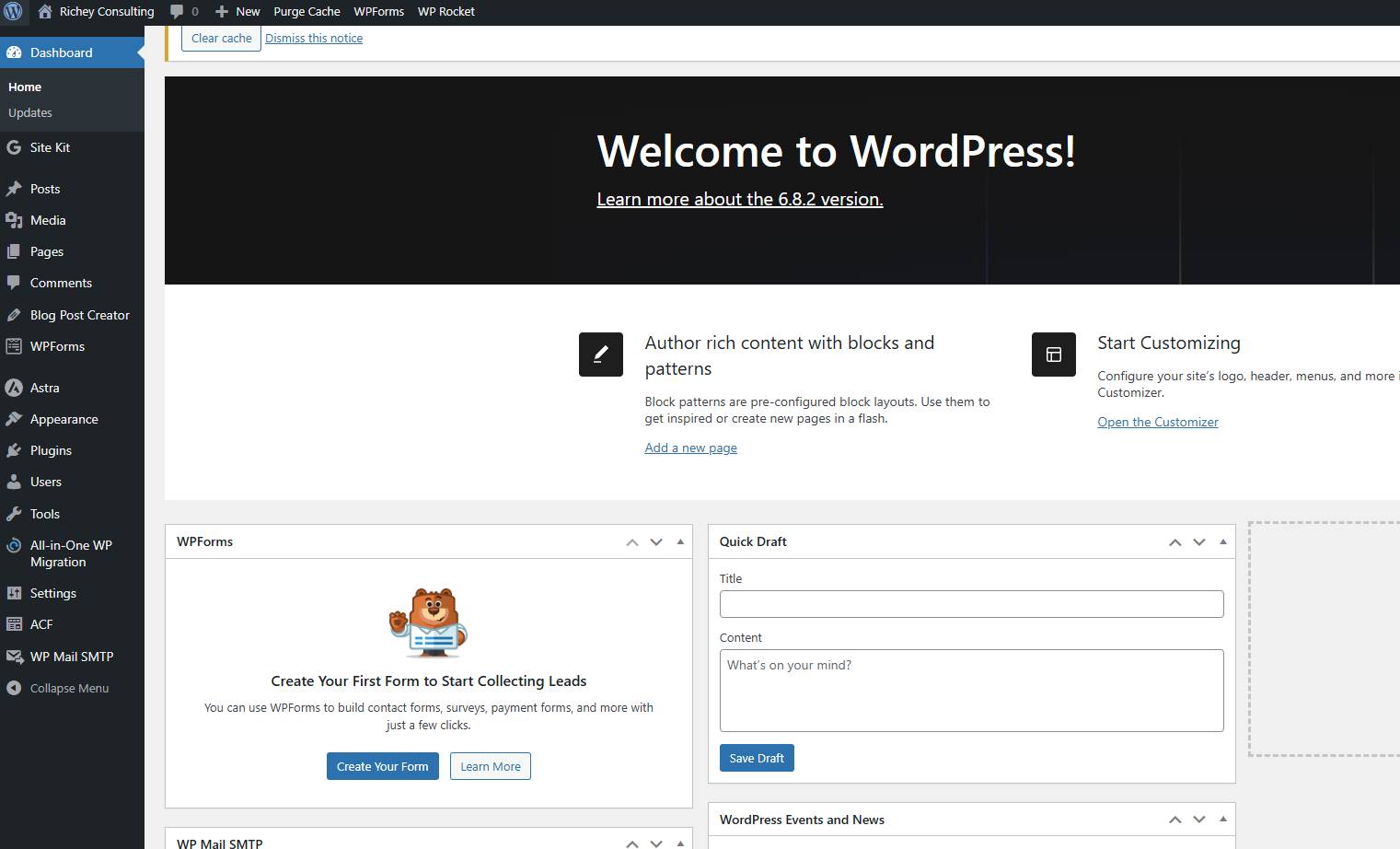1400x849 pixels.
Task: Move WordPress Events and News widget up
Action: (x=1175, y=820)
